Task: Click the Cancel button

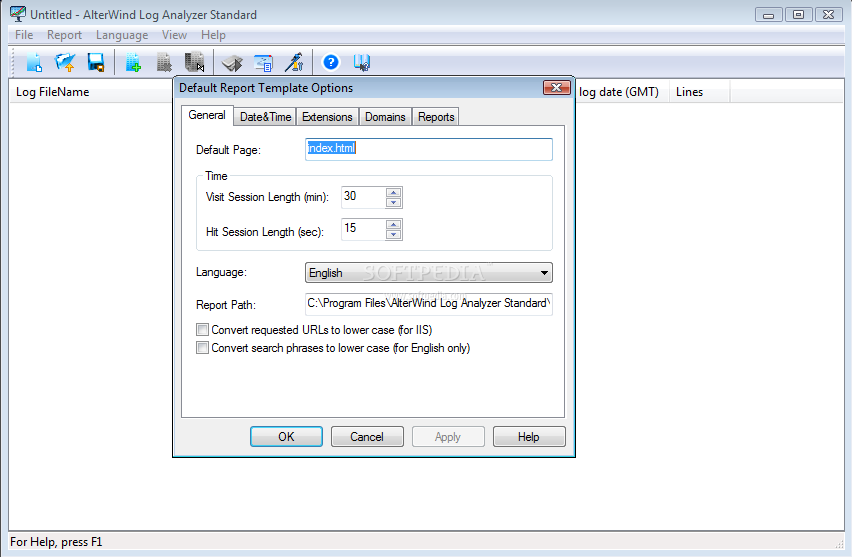Action: coord(367,436)
